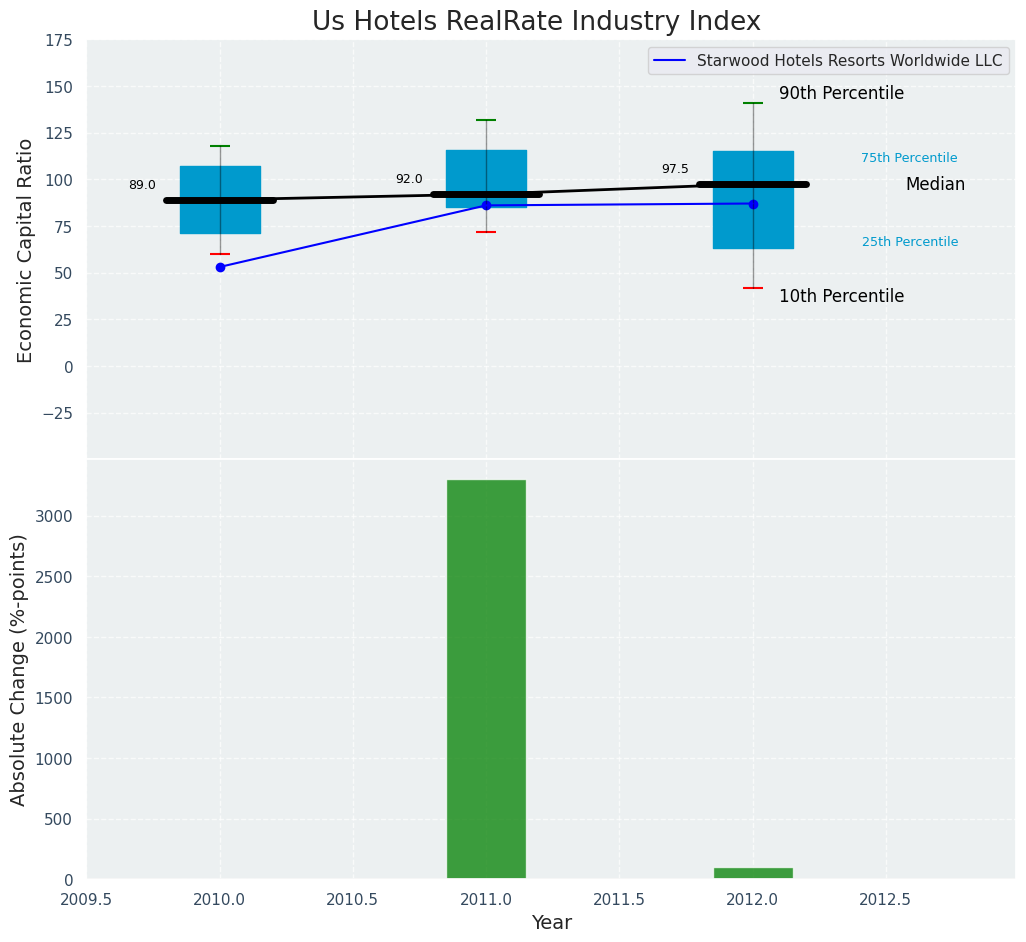Click the 89.0 median value label
1026x942 pixels.
(142, 185)
